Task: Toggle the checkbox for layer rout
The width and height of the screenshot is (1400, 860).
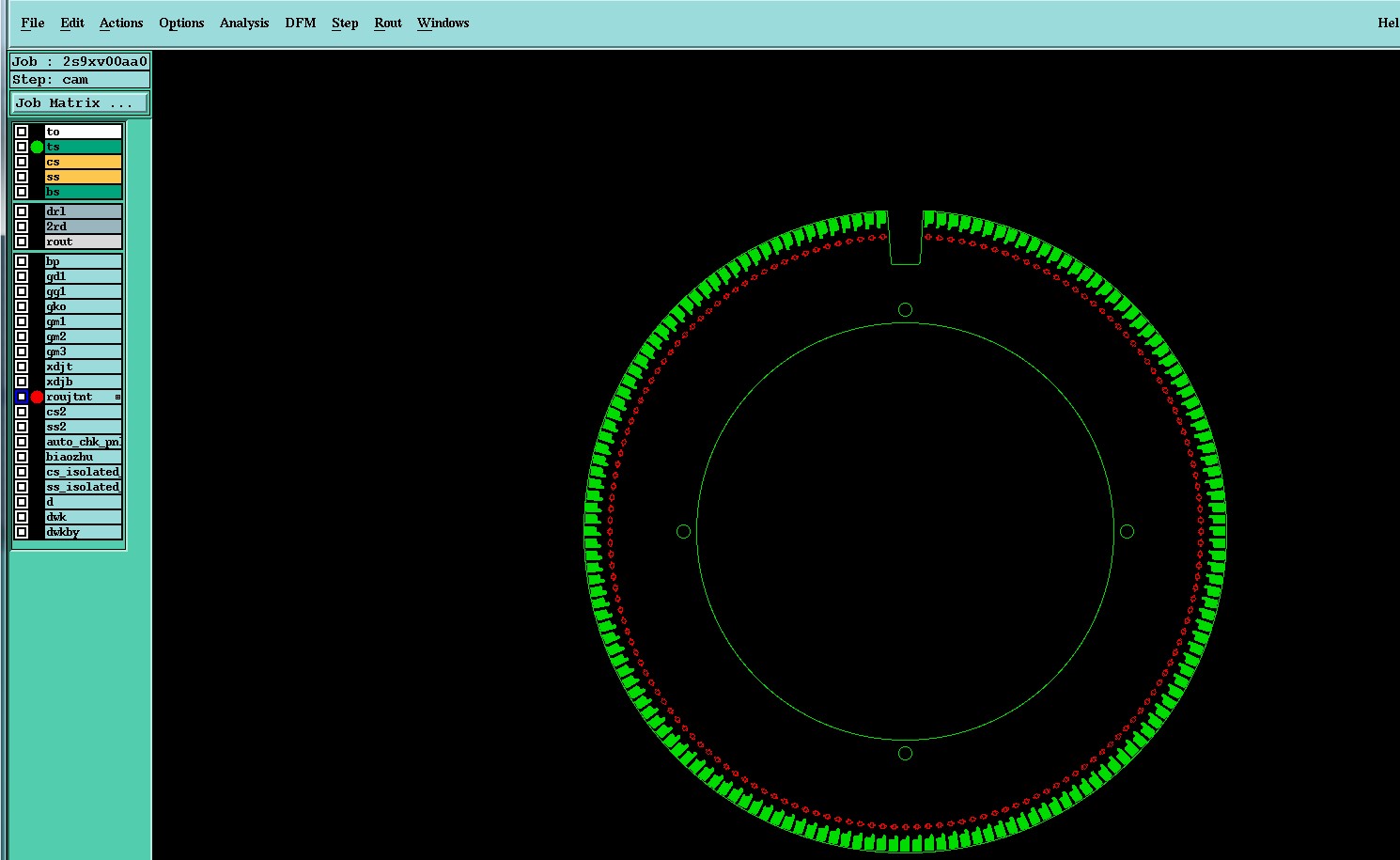Action: pos(22,242)
